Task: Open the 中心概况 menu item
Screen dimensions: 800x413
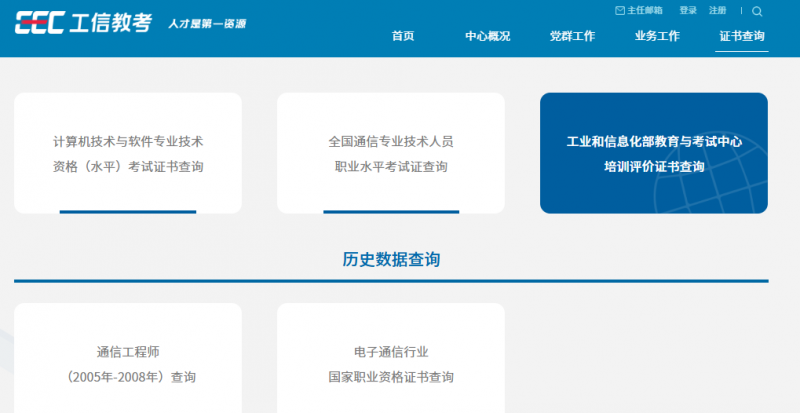Action: pyautogui.click(x=488, y=36)
